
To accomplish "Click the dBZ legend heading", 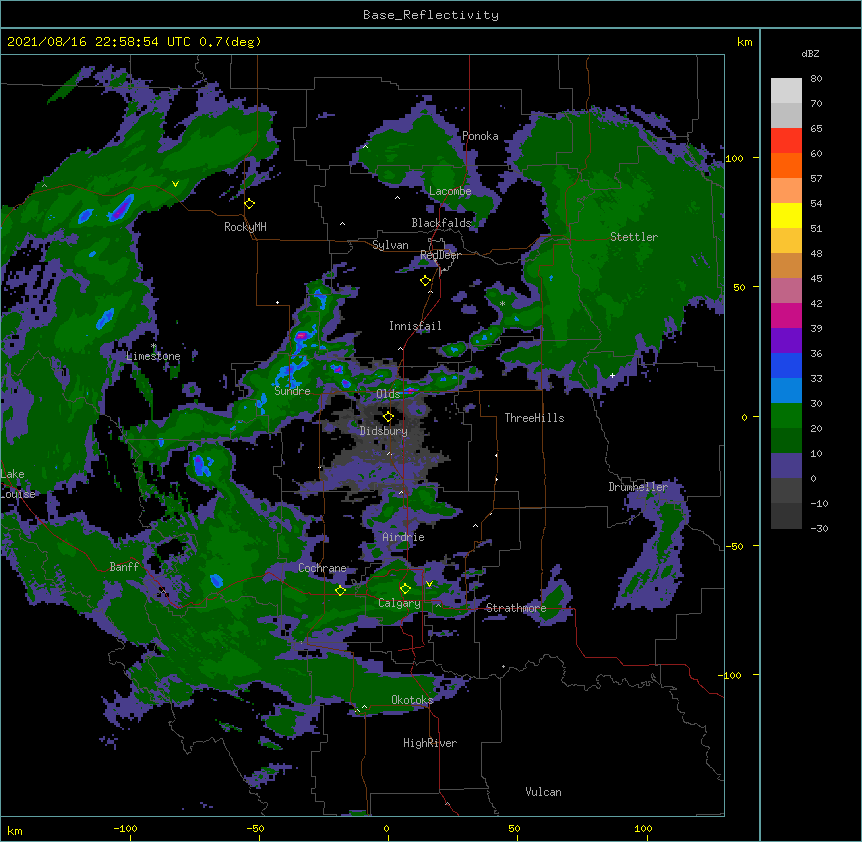I will click(810, 53).
